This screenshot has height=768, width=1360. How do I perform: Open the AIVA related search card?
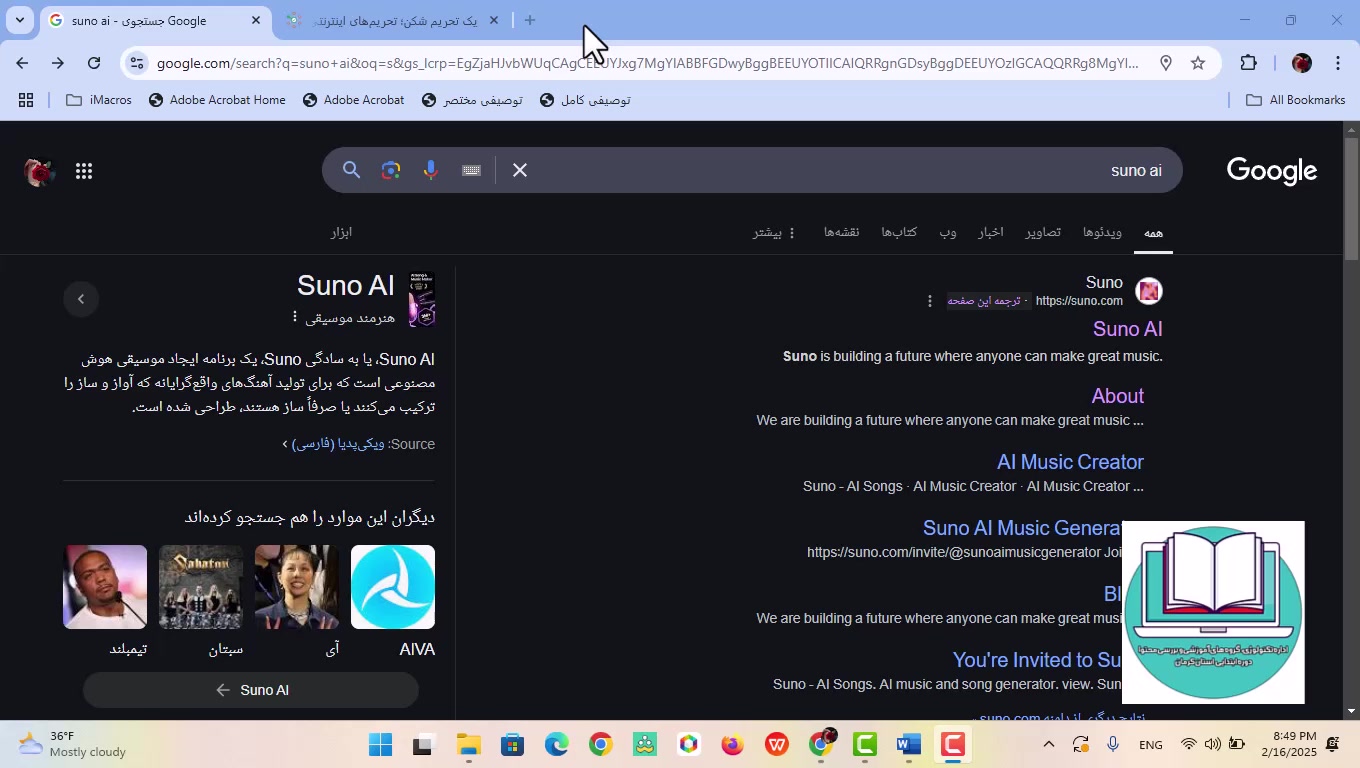(x=393, y=601)
